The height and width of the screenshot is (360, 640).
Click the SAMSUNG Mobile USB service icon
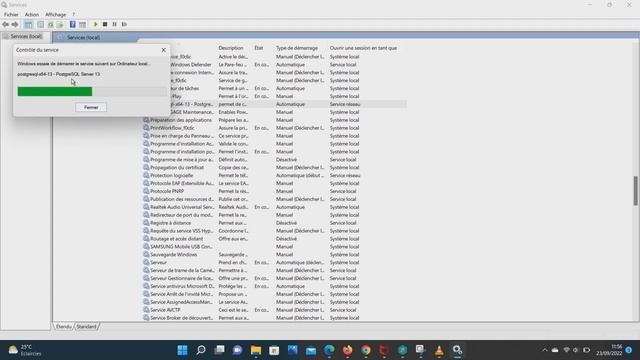[x=146, y=247]
